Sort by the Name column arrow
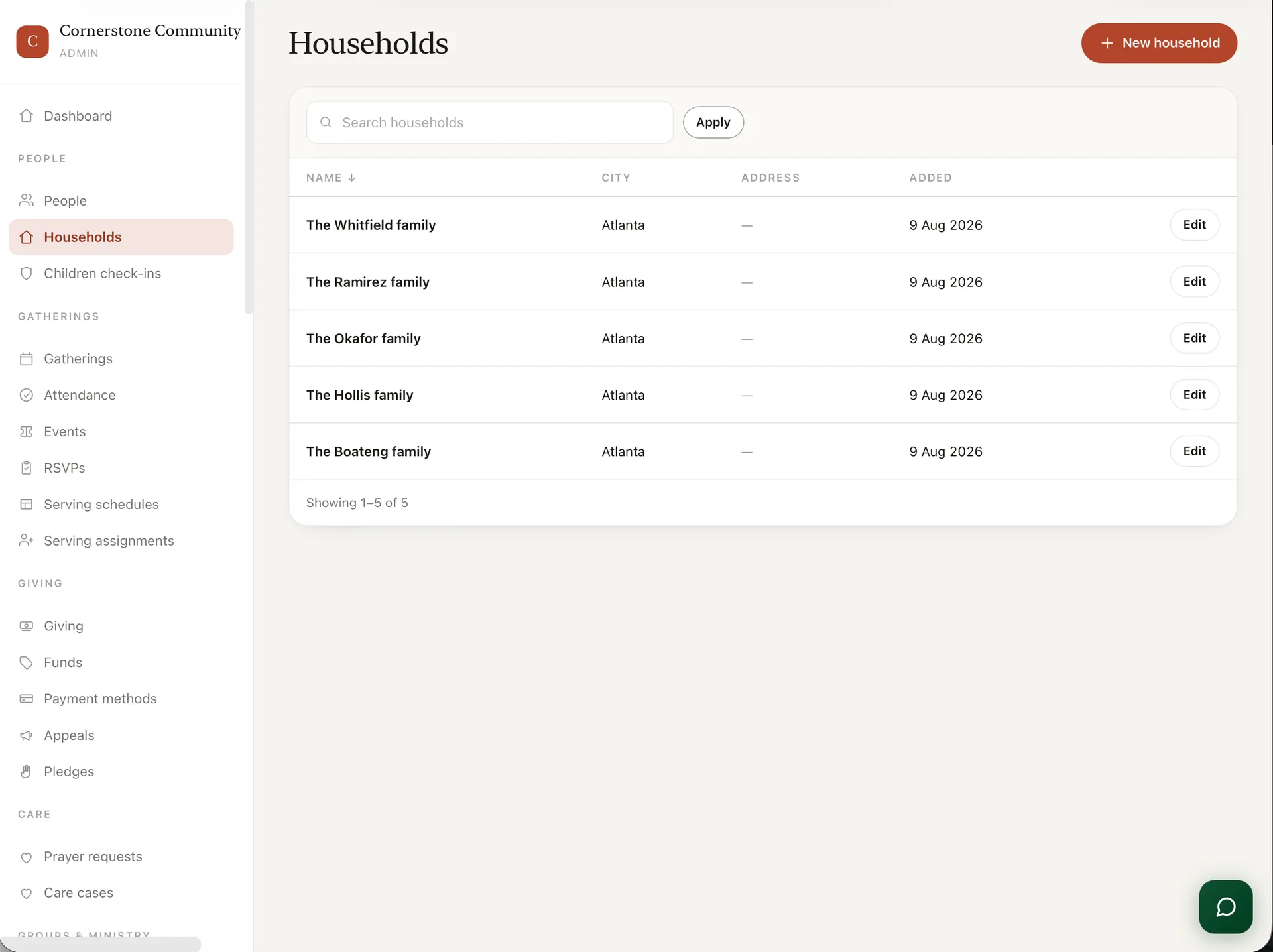This screenshot has width=1273, height=952. pos(351,178)
